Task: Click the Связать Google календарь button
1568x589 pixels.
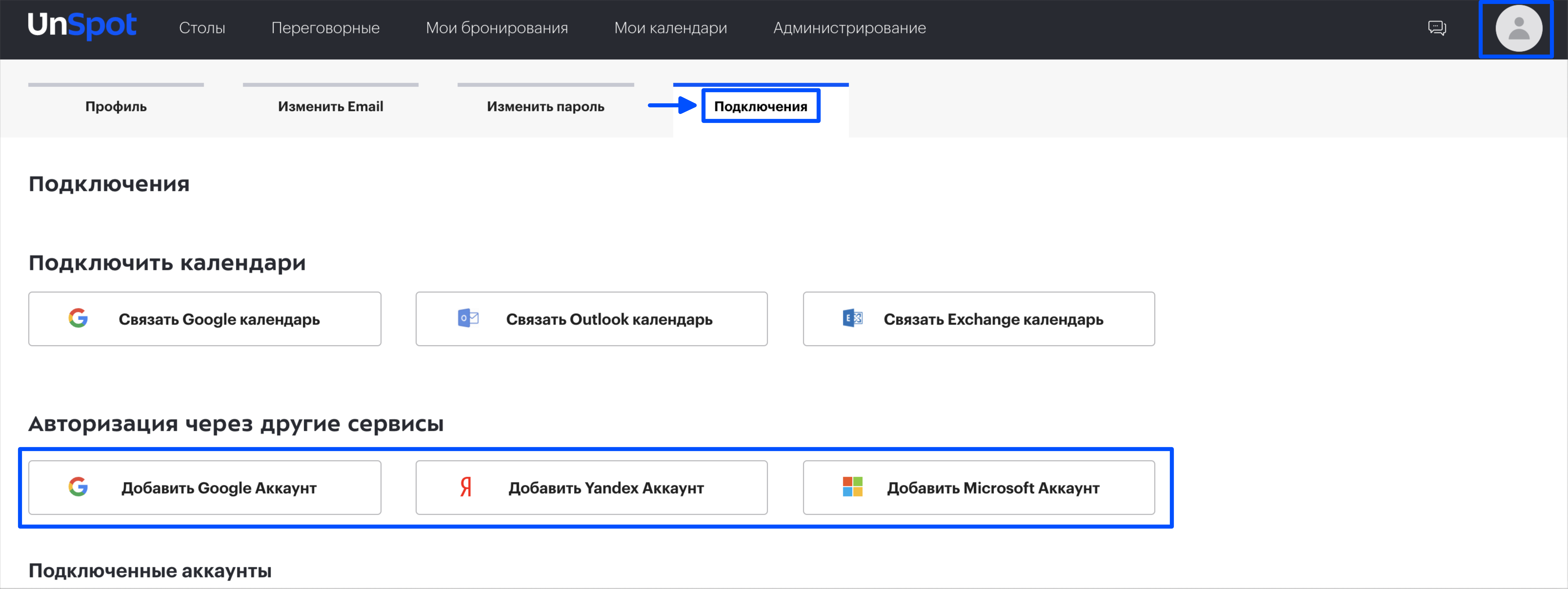Action: (204, 319)
